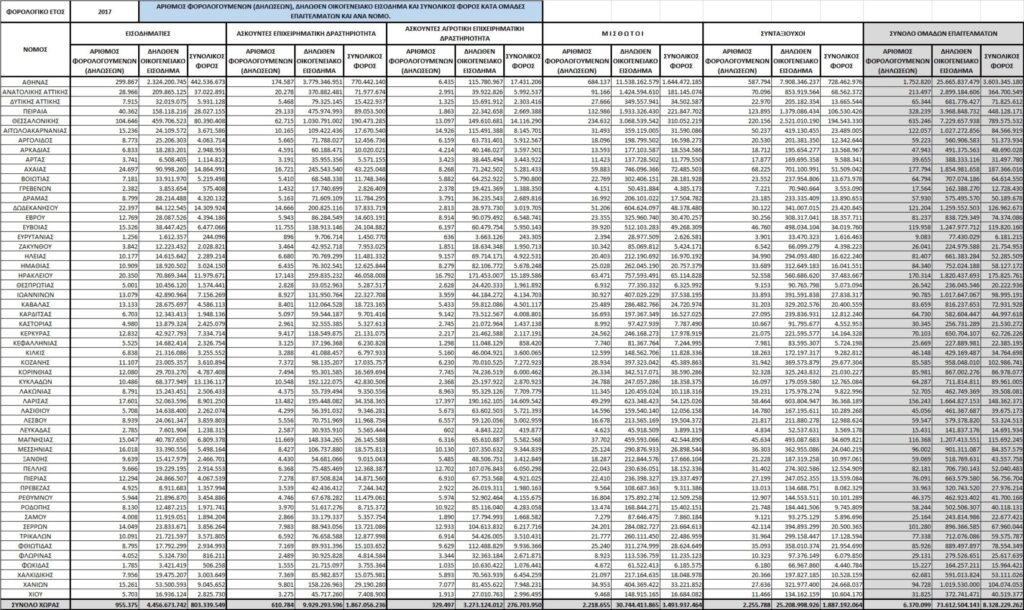The image size is (1024, 610).
Task: Select the ΚΟΡΙΝΘΙΑΣ row label
Action: click(x=35, y=372)
